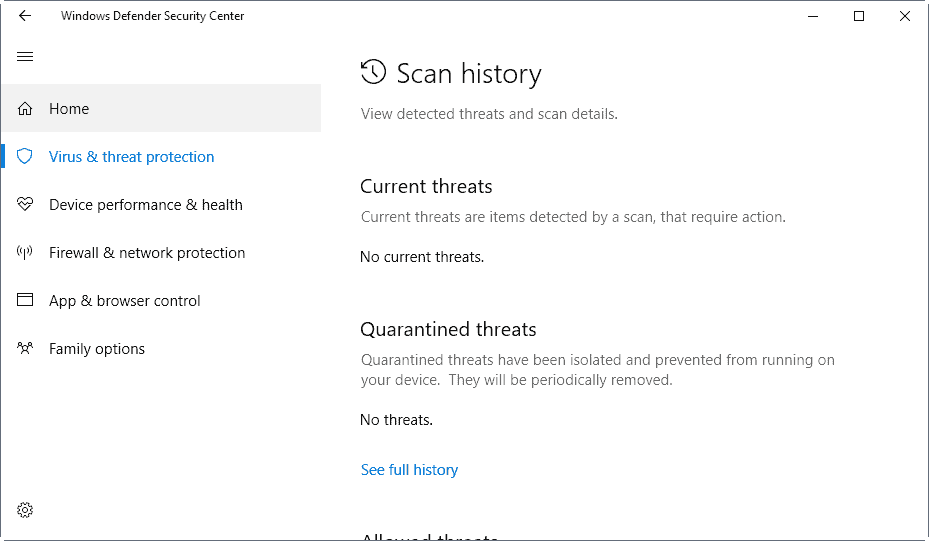Open Device performance & health

coord(161,204)
